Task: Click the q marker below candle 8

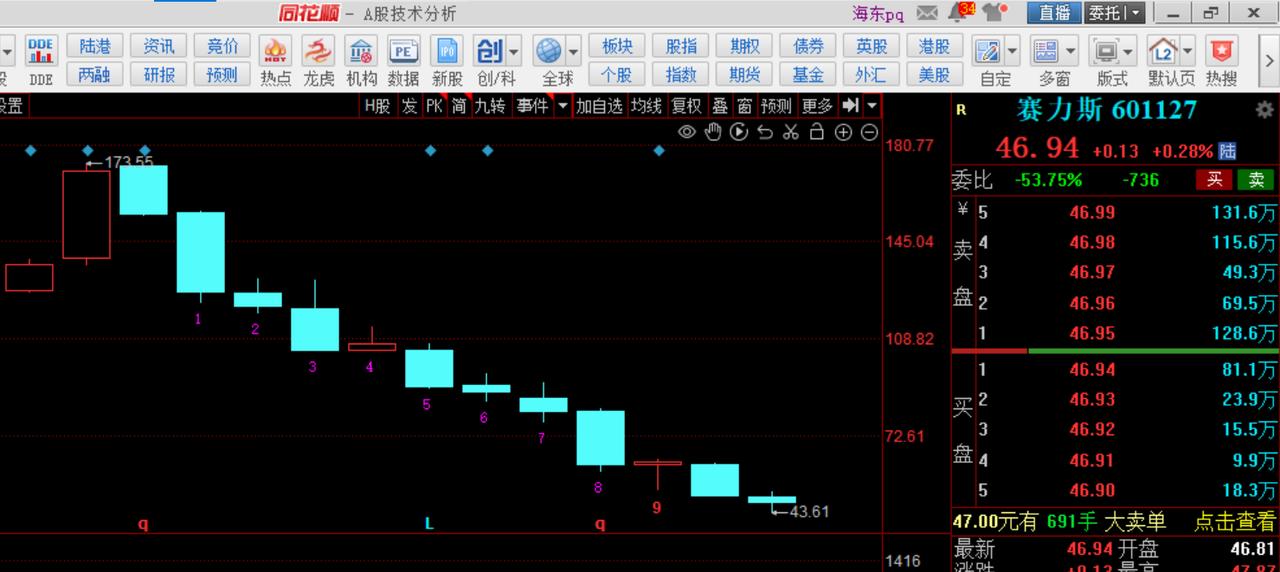Action: tap(600, 524)
